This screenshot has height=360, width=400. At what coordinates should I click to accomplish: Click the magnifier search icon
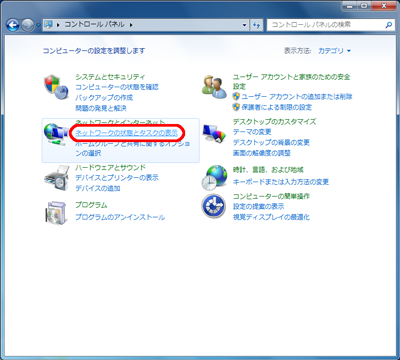(x=389, y=25)
